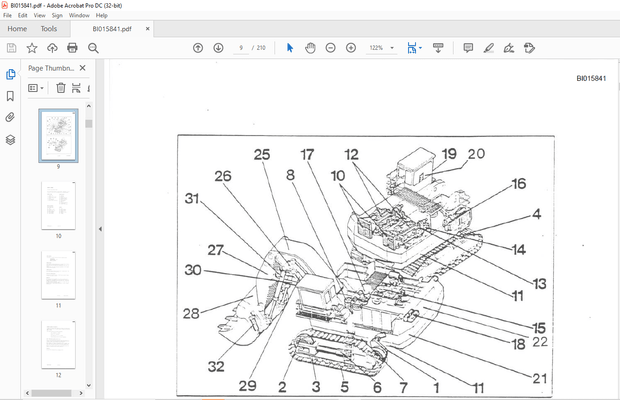Click the stamp tool icon
Image resolution: width=620 pixels, height=400 pixels.
click(x=529, y=48)
